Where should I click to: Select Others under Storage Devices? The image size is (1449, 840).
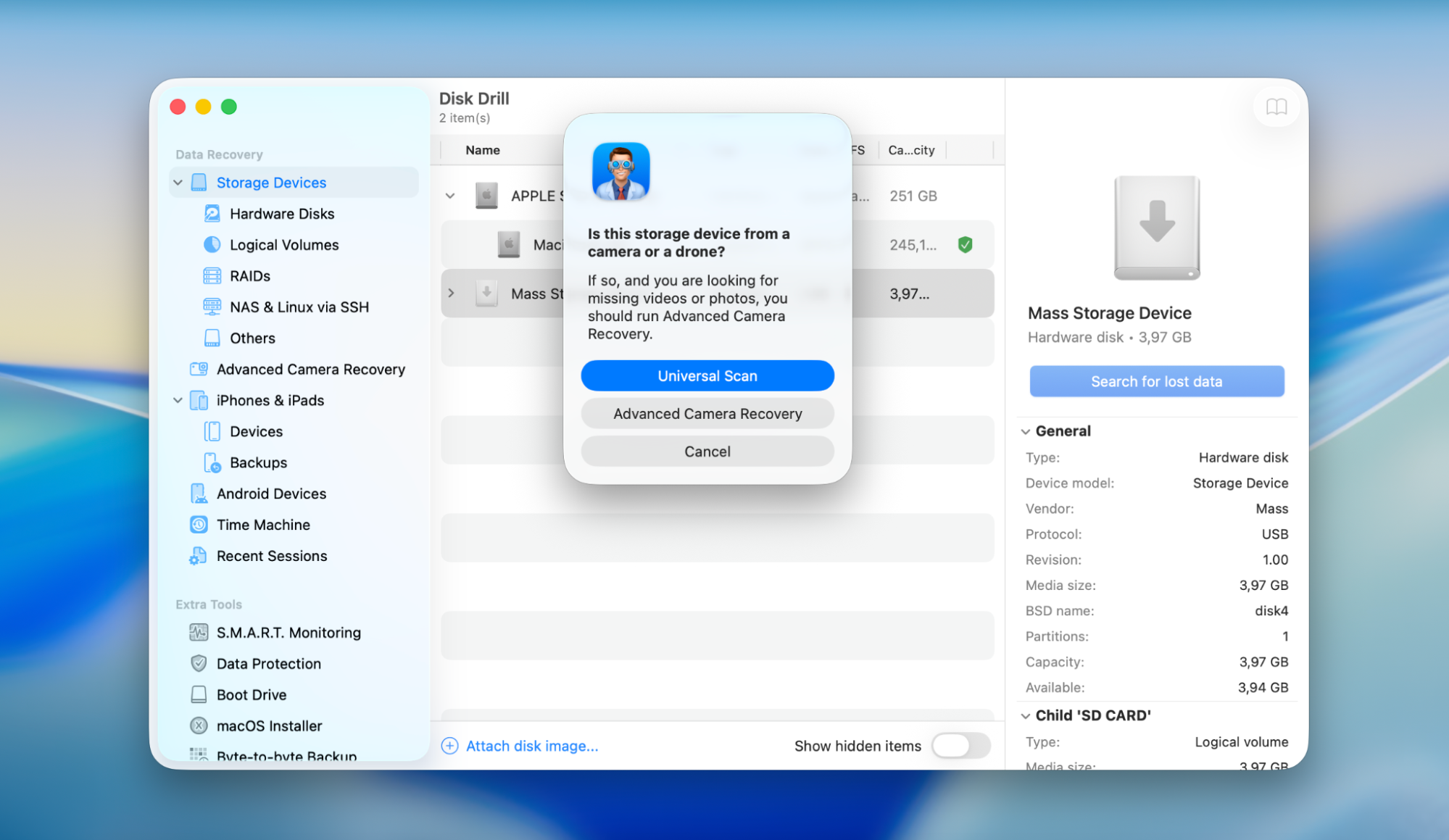click(252, 338)
